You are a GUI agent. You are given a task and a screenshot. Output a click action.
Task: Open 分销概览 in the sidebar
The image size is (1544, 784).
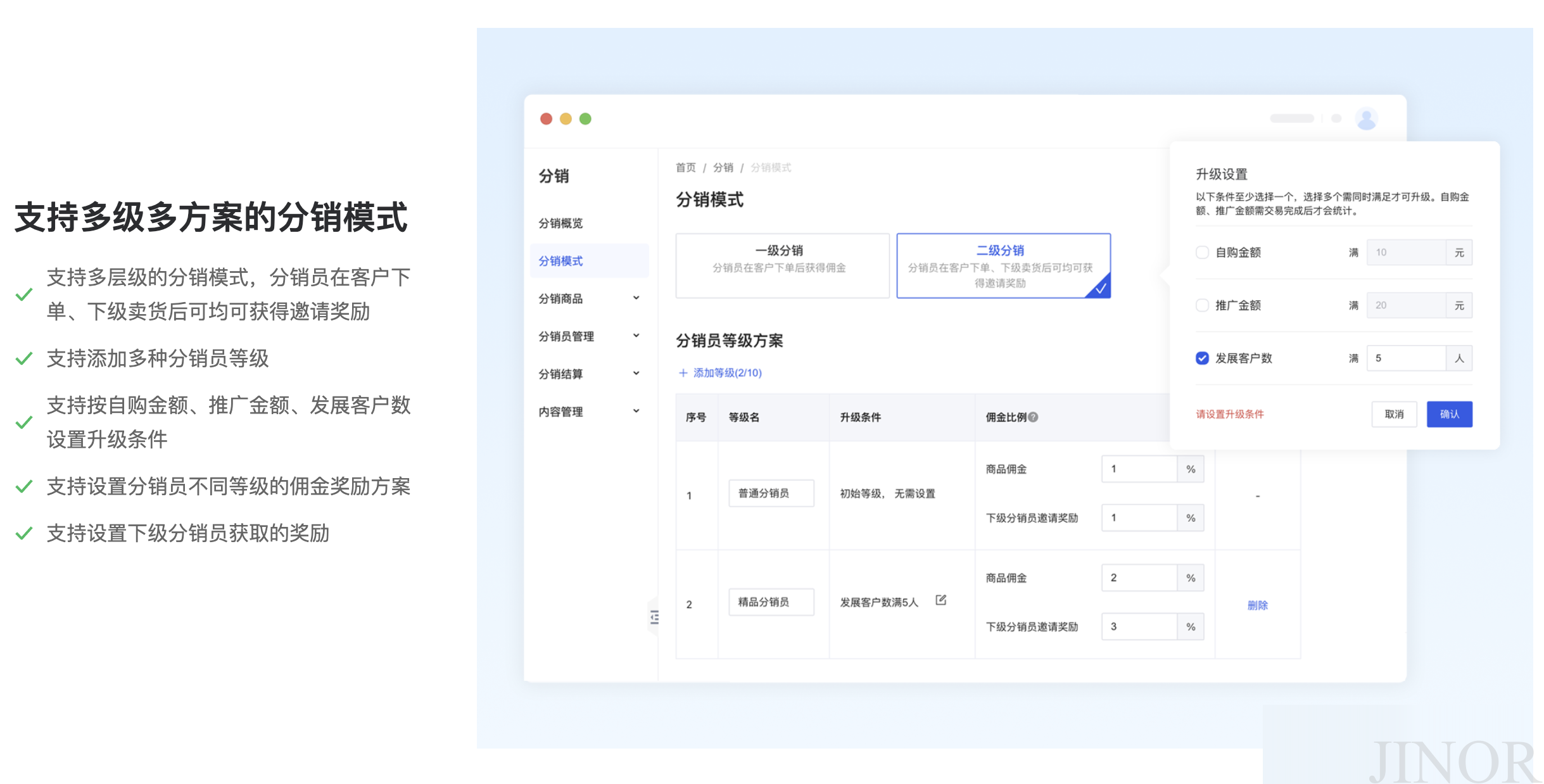(560, 223)
